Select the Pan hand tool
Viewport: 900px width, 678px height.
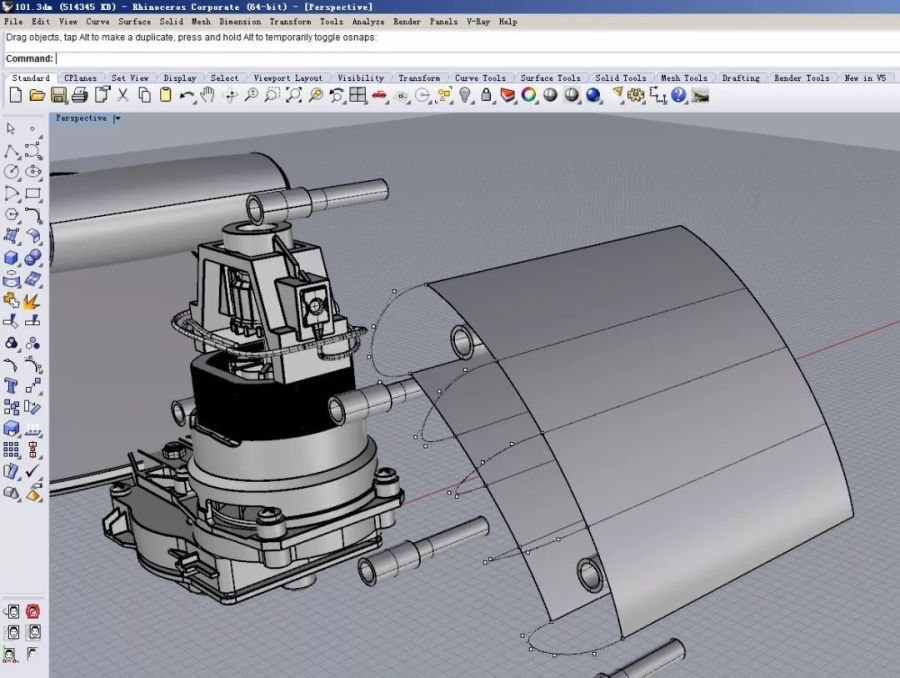[208, 95]
